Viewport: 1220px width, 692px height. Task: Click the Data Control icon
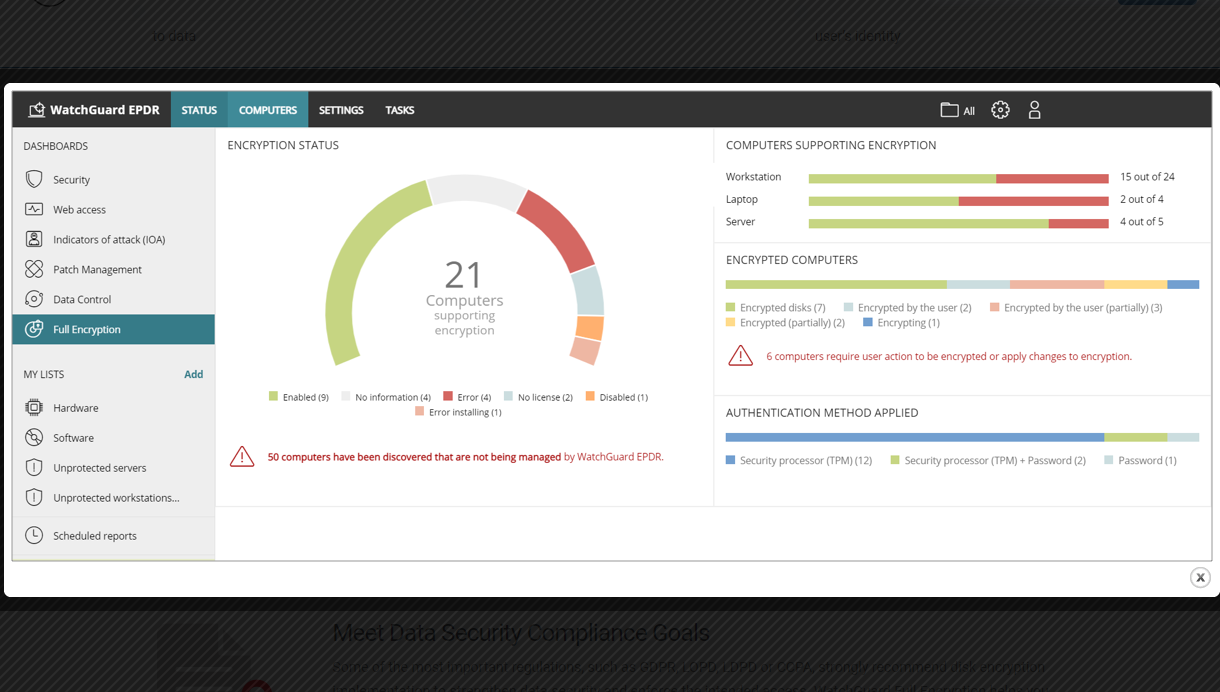point(34,299)
